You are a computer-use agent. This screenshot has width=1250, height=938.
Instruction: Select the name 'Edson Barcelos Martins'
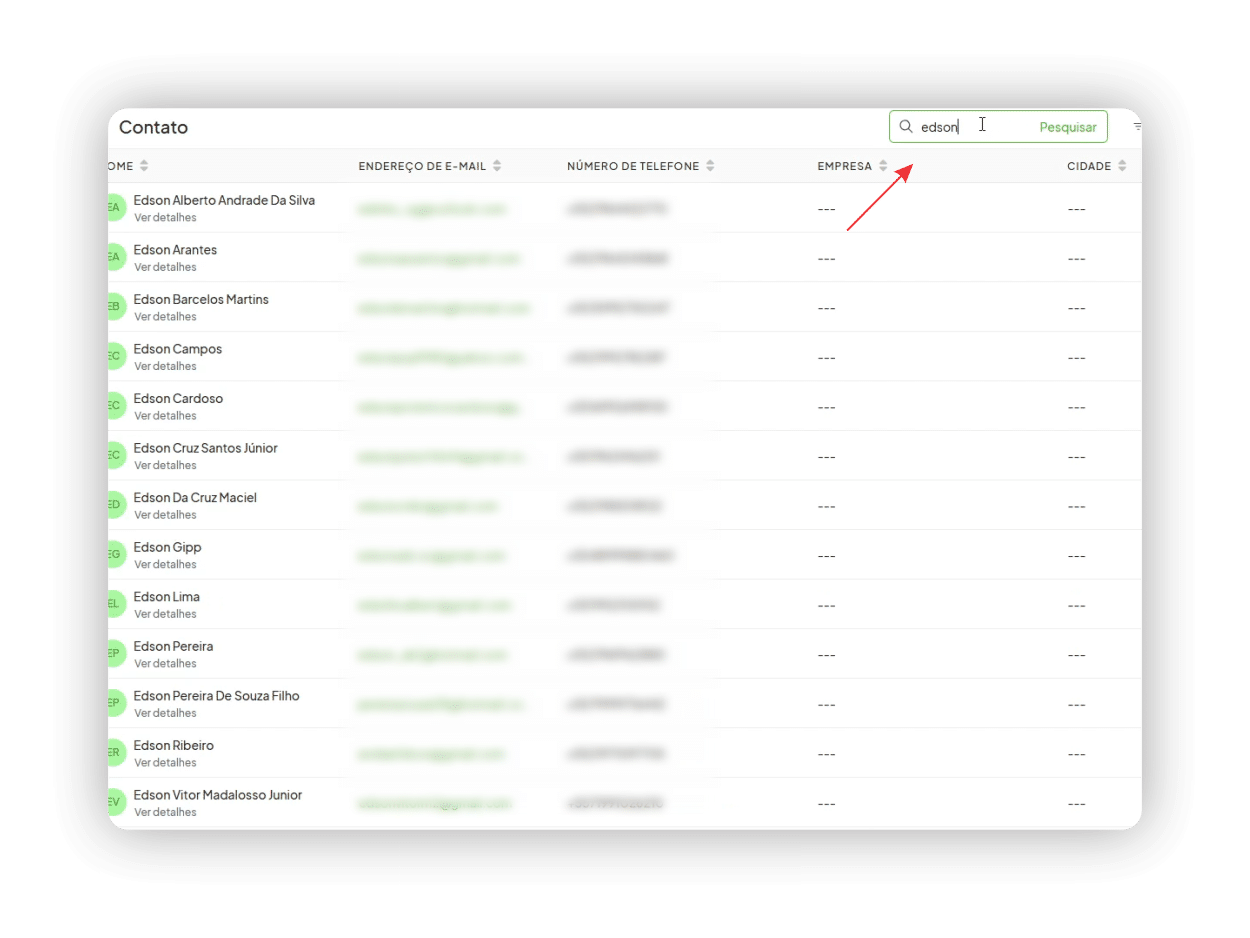(201, 299)
